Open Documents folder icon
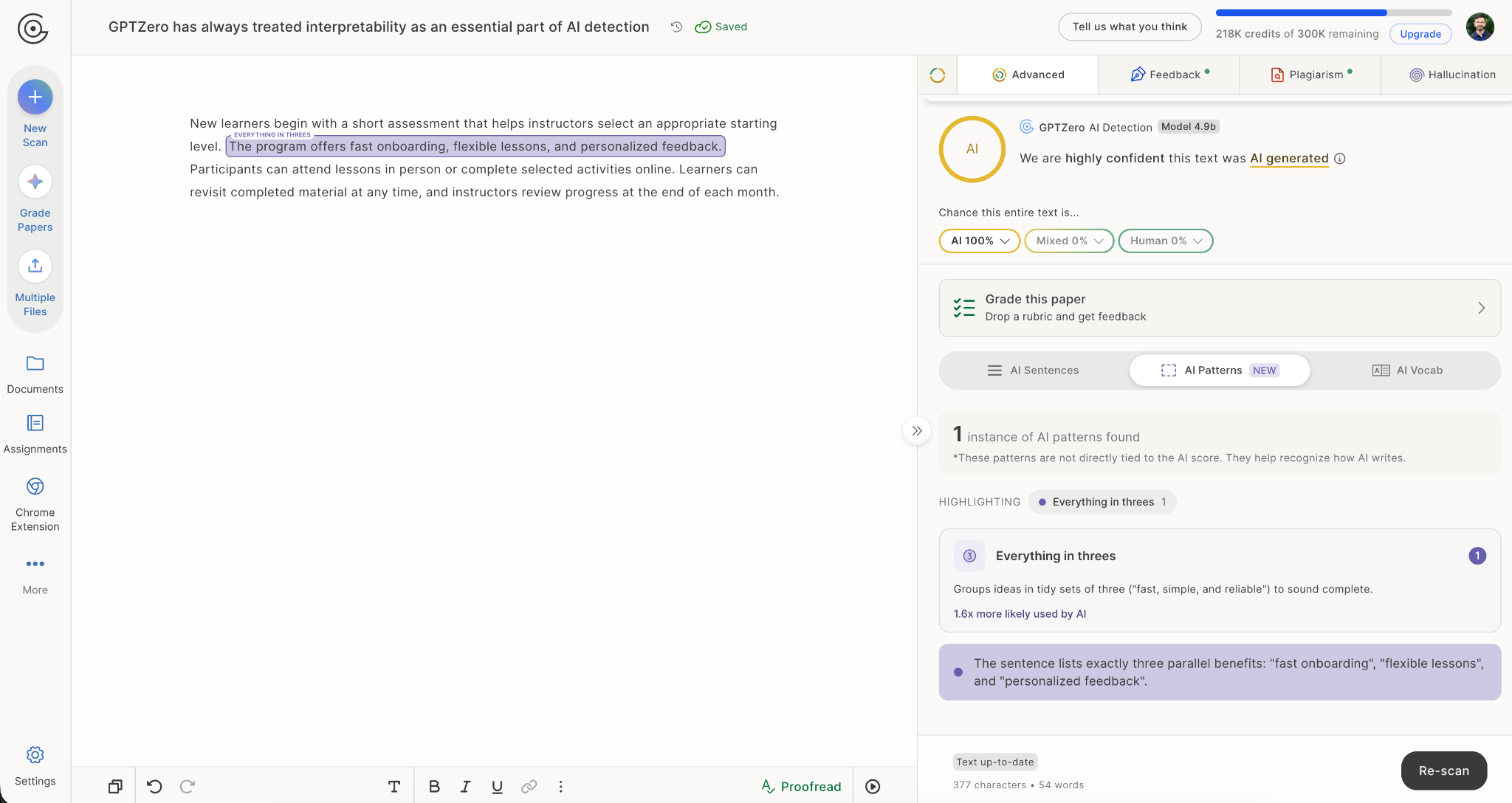 click(x=35, y=363)
